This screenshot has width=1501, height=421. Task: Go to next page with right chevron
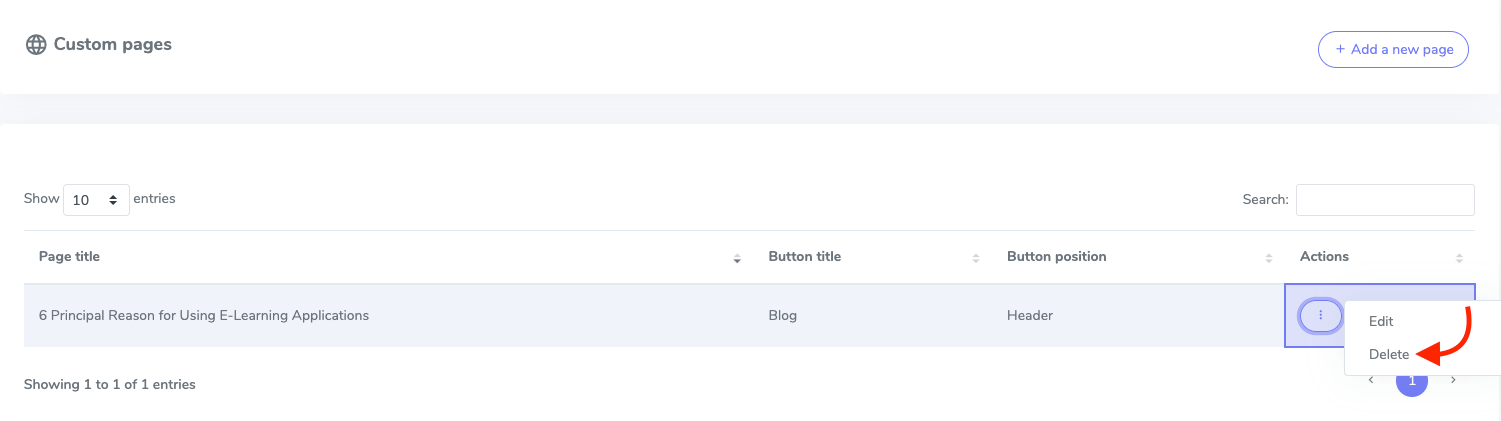pos(1453,380)
